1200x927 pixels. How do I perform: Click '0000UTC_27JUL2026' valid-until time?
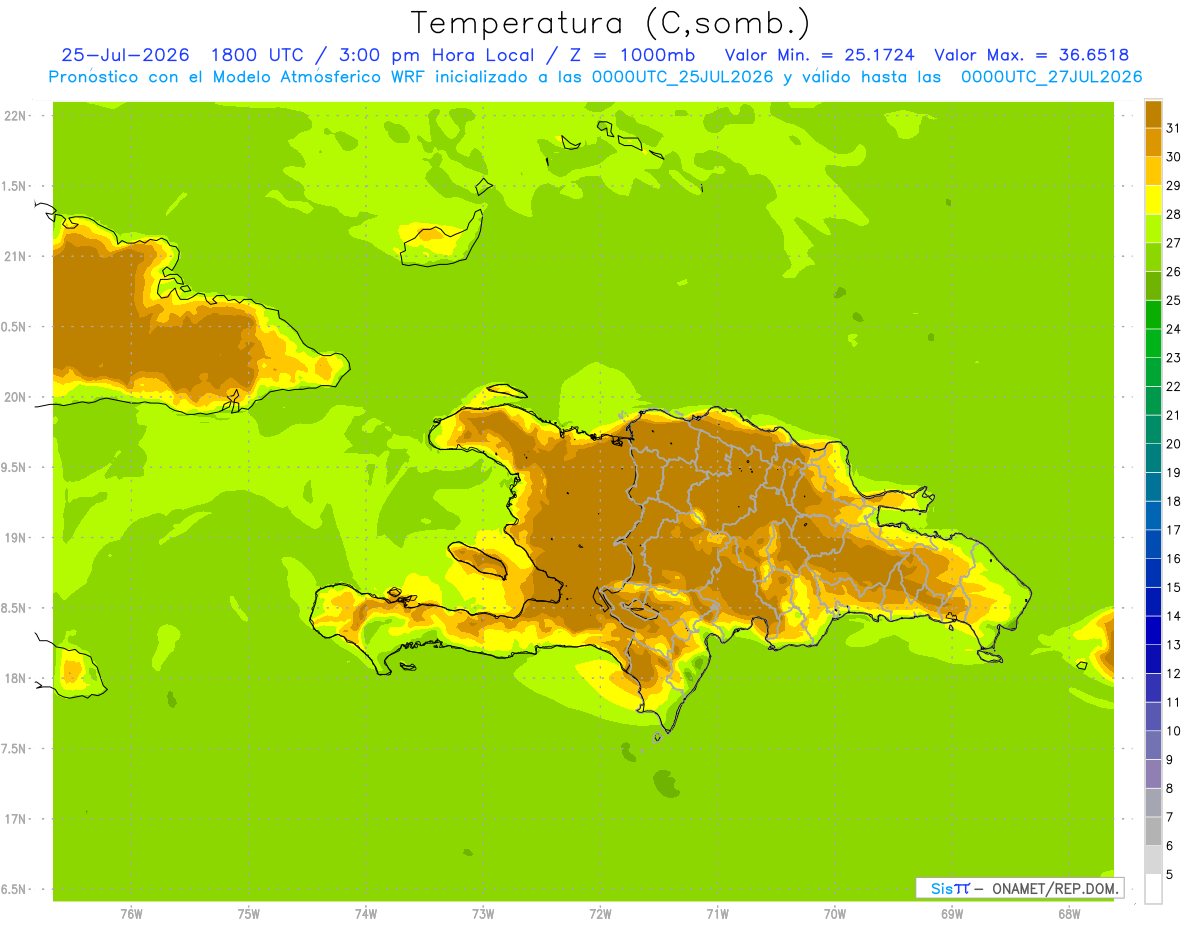click(x=1051, y=77)
